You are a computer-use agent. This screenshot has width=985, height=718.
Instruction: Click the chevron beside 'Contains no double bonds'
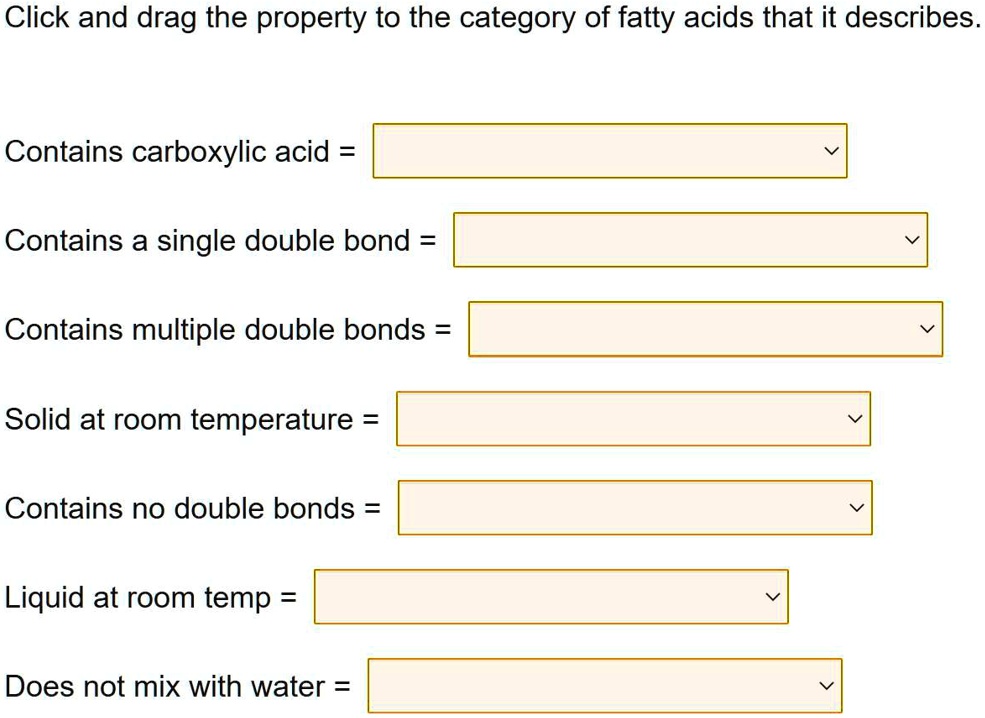coord(857,507)
